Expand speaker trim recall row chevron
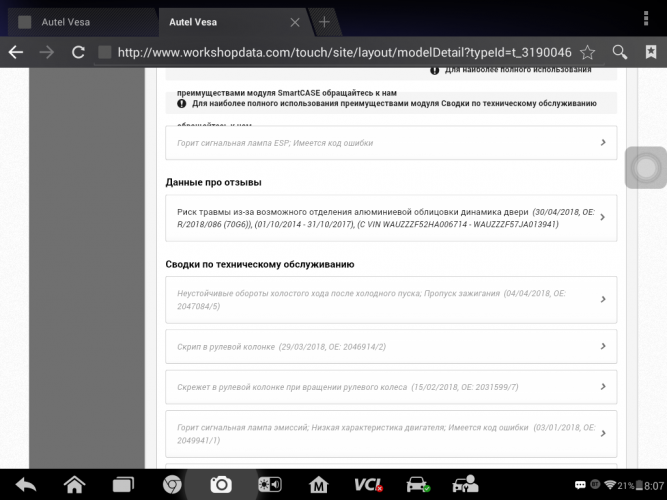 coord(603,217)
